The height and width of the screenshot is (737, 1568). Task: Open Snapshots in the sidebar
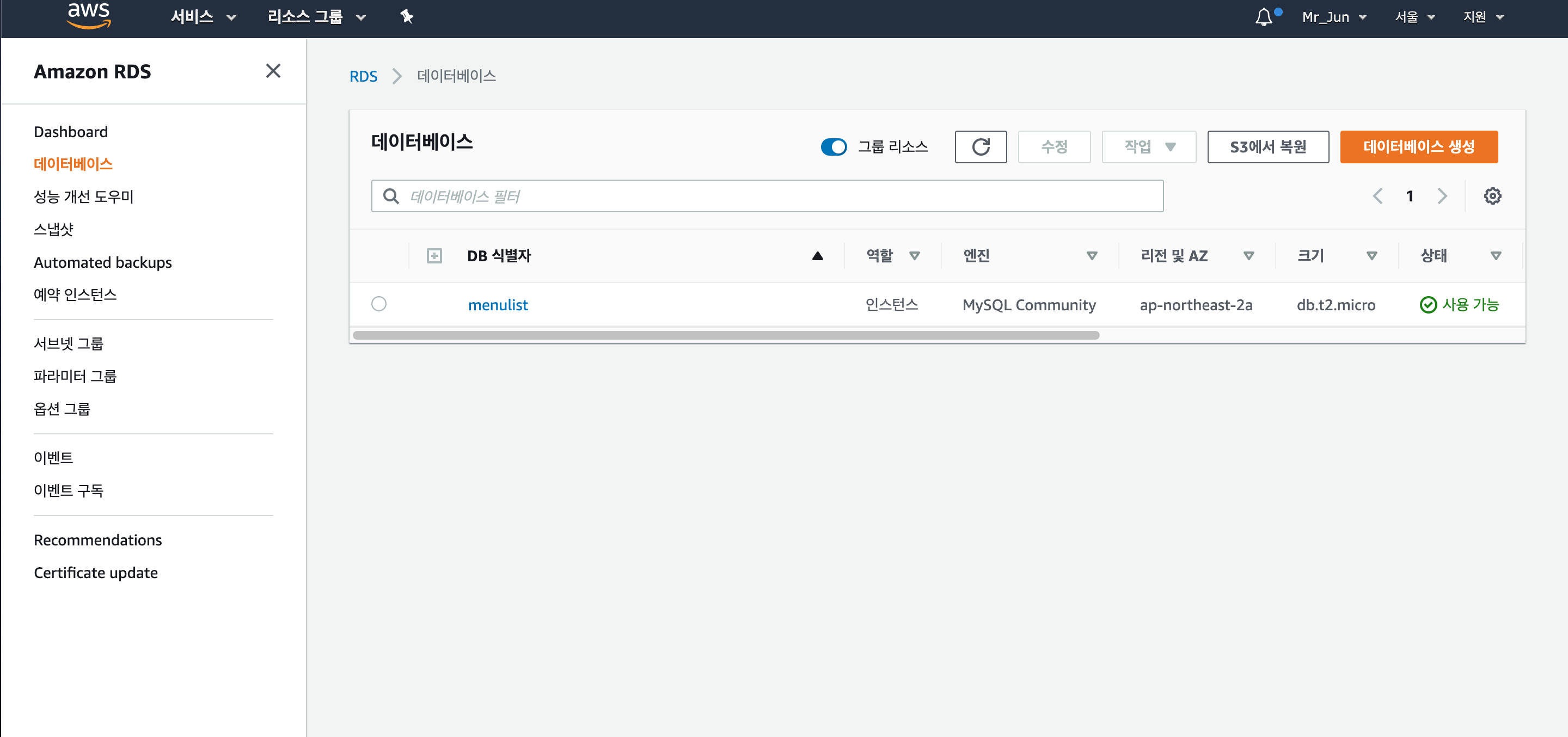tap(53, 229)
